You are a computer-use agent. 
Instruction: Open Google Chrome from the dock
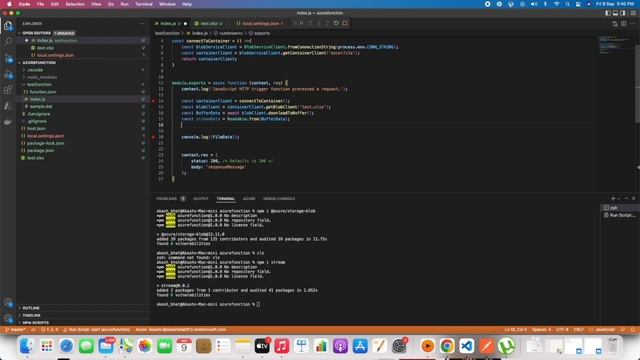(x=447, y=346)
